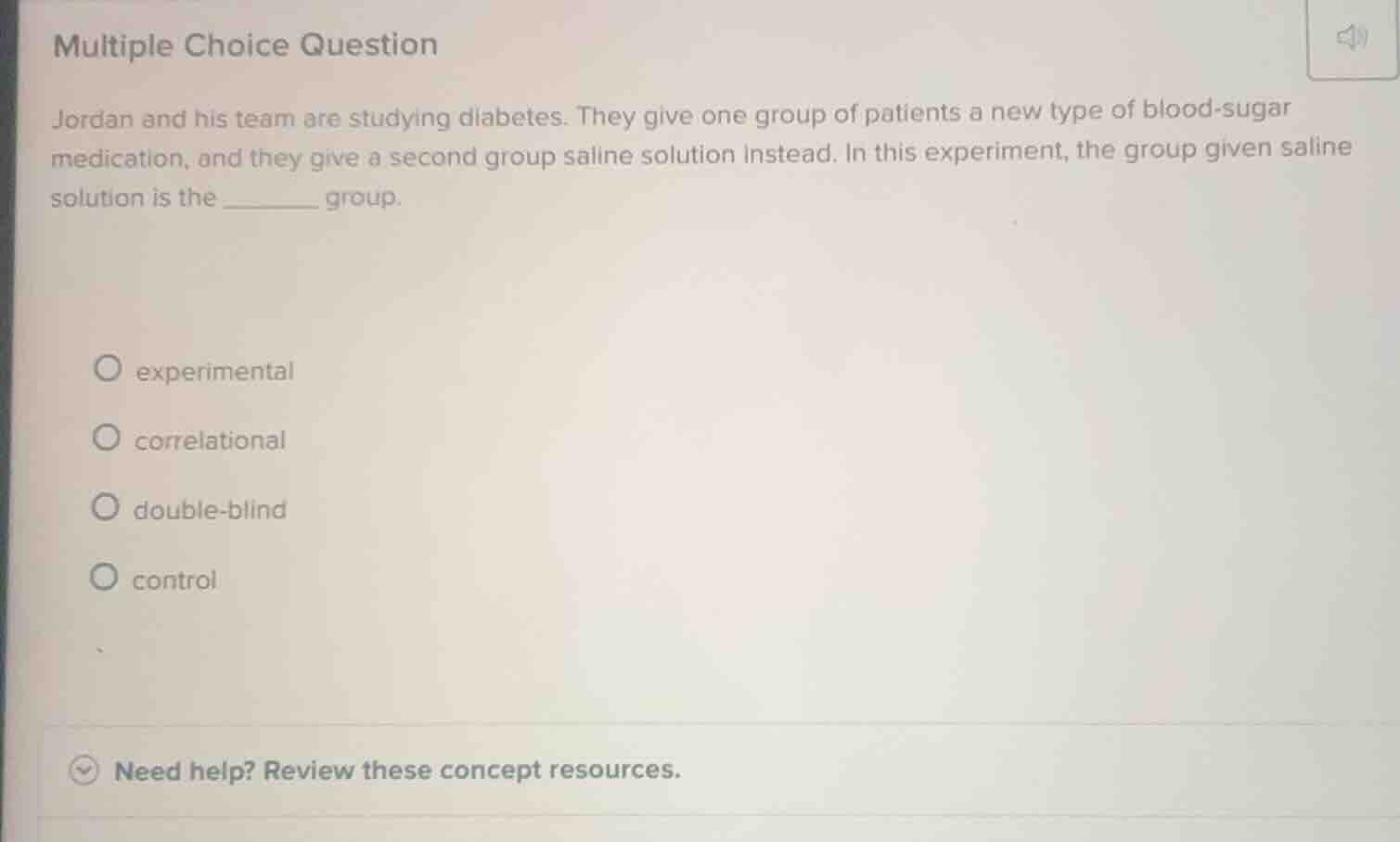
Task: Click the speaker button in the top corner
Action: click(x=1352, y=39)
